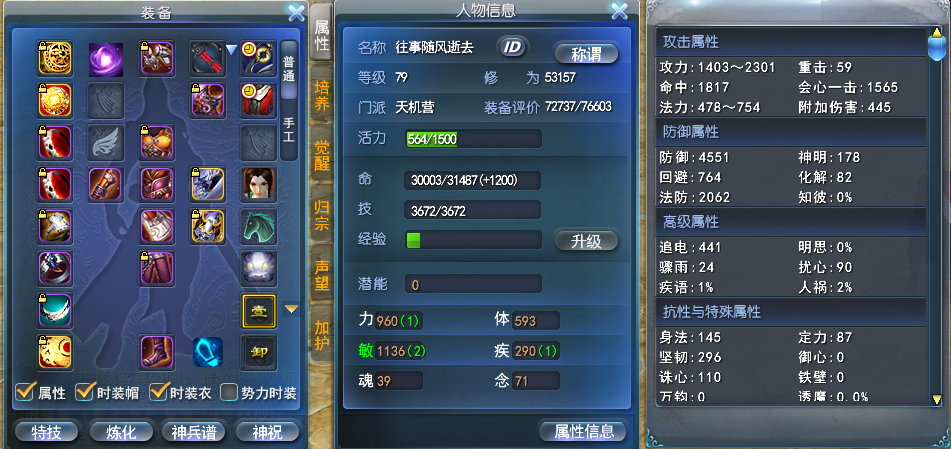Click the blue glowing gem icon
Viewport: 951px width, 449px height.
(x=208, y=352)
